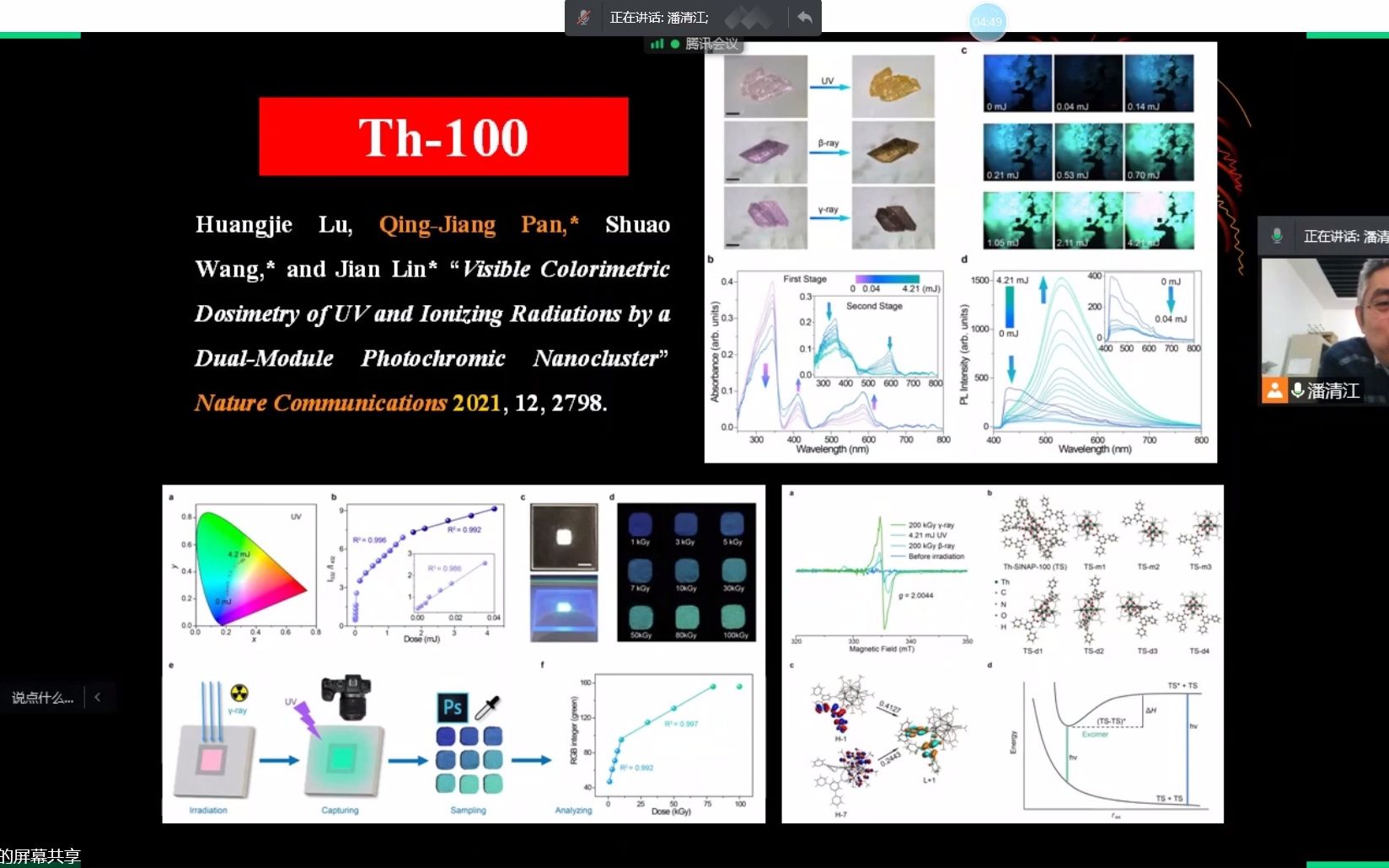The height and width of the screenshot is (868, 1389).
Task: Click the 正在讲话: 潘清江 text in top bar
Action: pyautogui.click(x=659, y=18)
